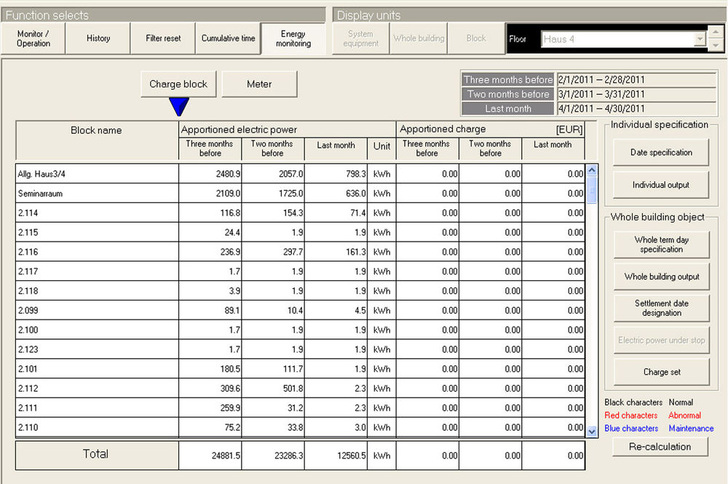Screen dimensions: 728x484
Task: Open Whole term day specification
Action: tap(660, 244)
